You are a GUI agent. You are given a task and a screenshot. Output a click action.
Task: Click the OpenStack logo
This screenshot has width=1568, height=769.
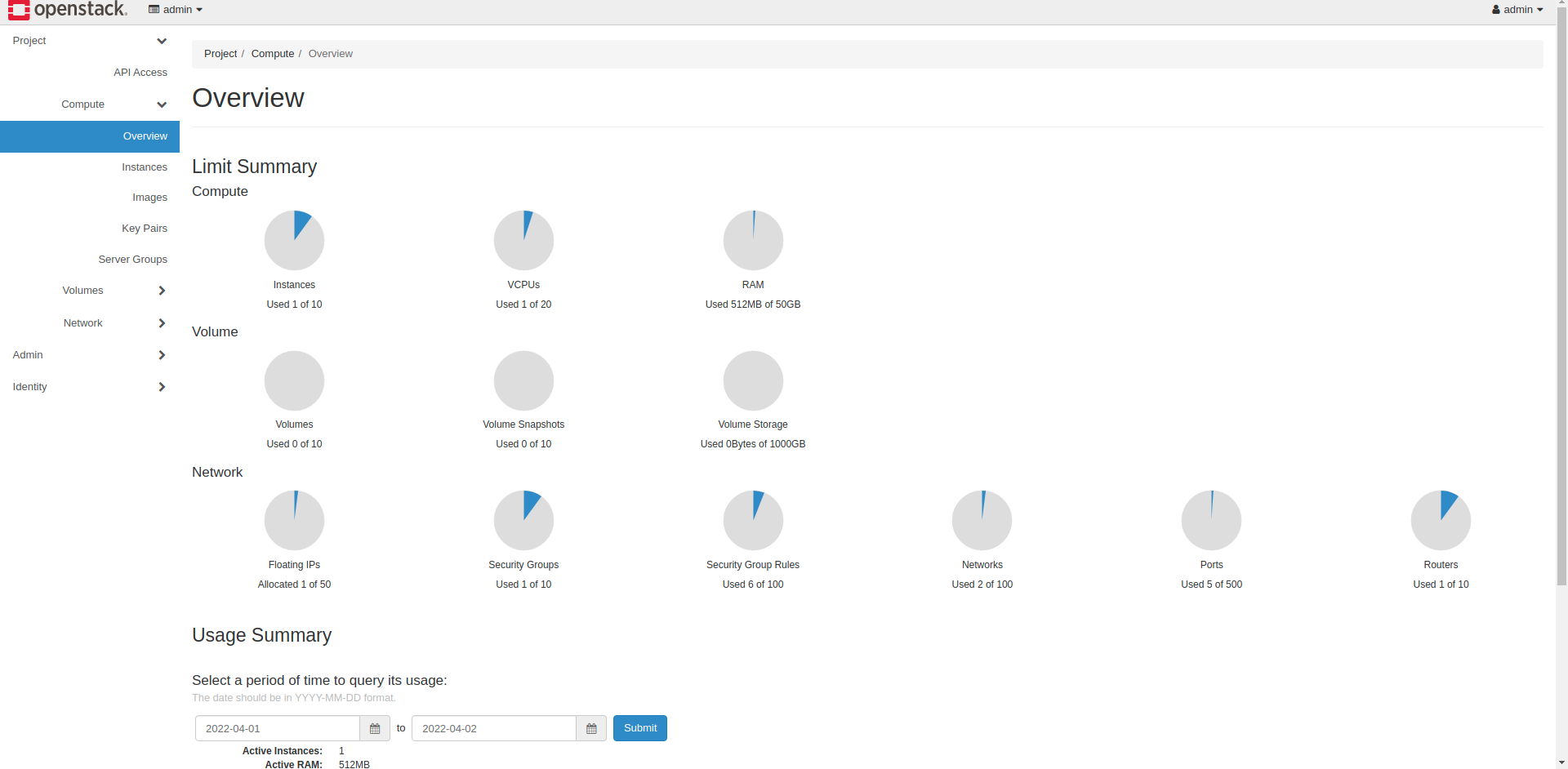68,10
